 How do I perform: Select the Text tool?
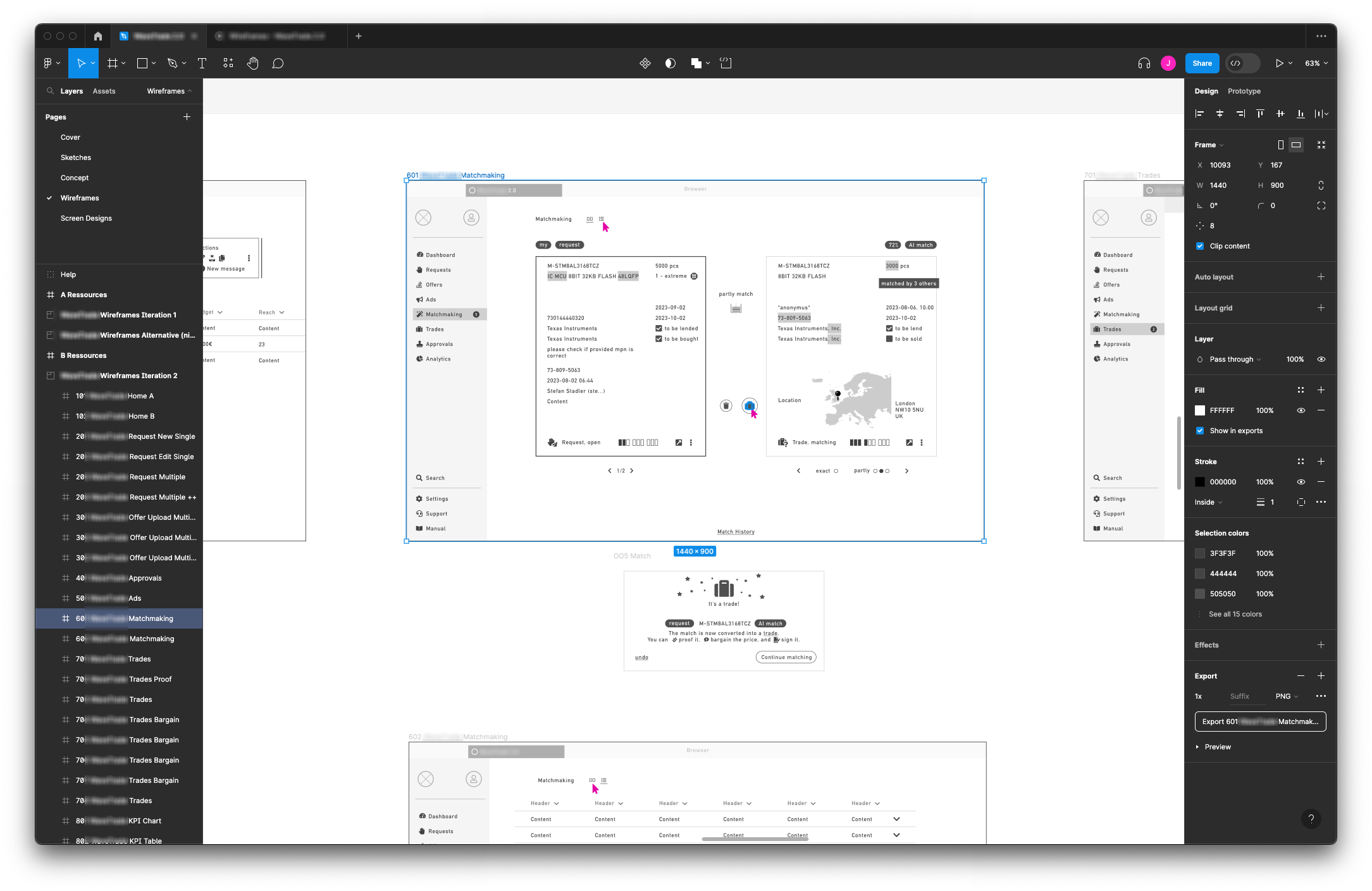[x=202, y=63]
